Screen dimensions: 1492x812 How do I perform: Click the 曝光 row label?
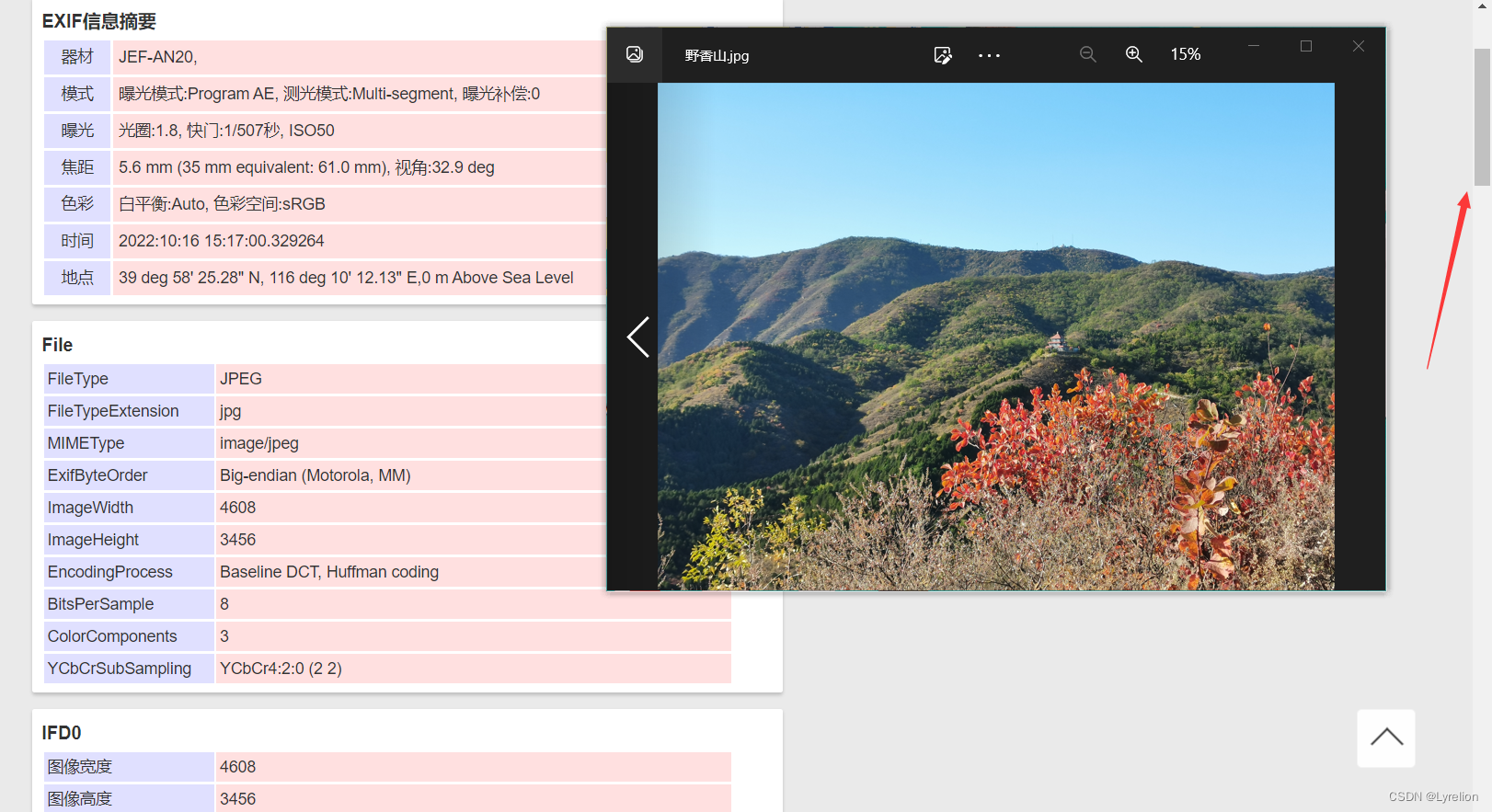pyautogui.click(x=77, y=131)
